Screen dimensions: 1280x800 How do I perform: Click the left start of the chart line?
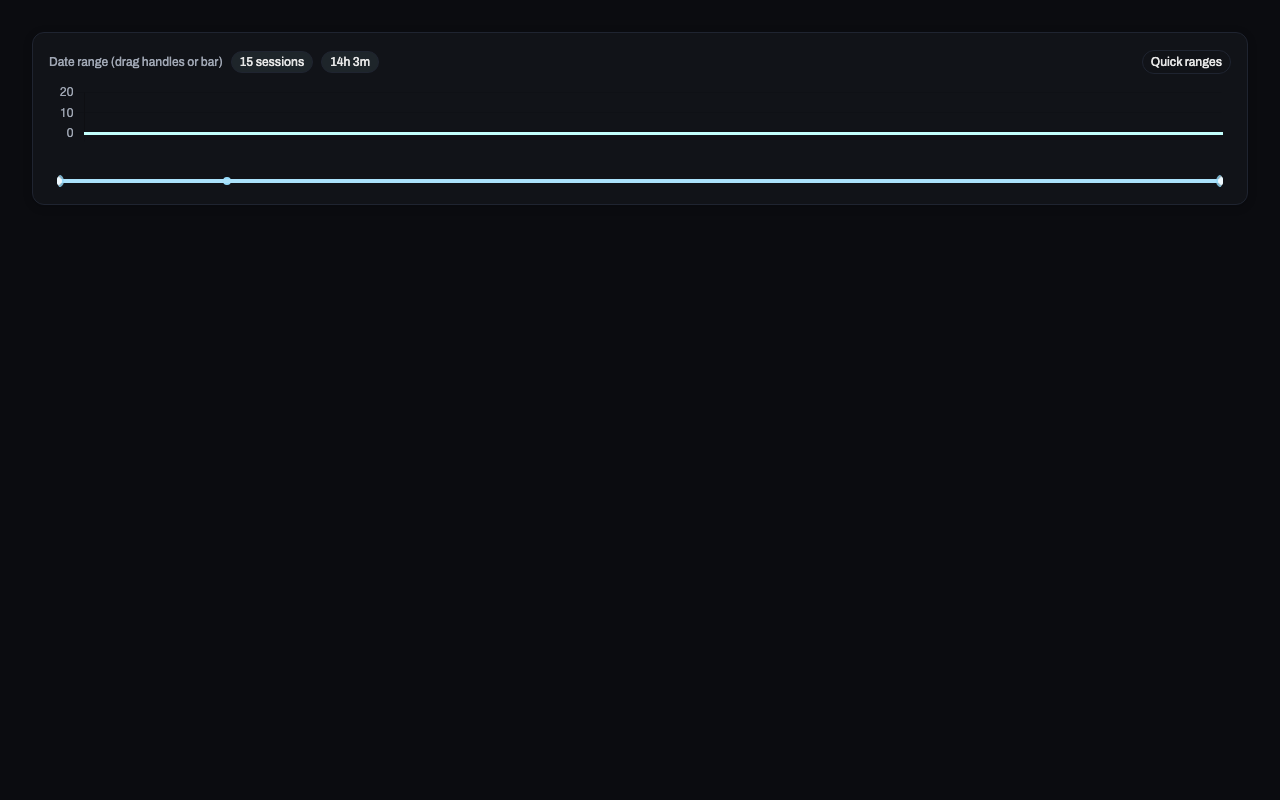87,133
